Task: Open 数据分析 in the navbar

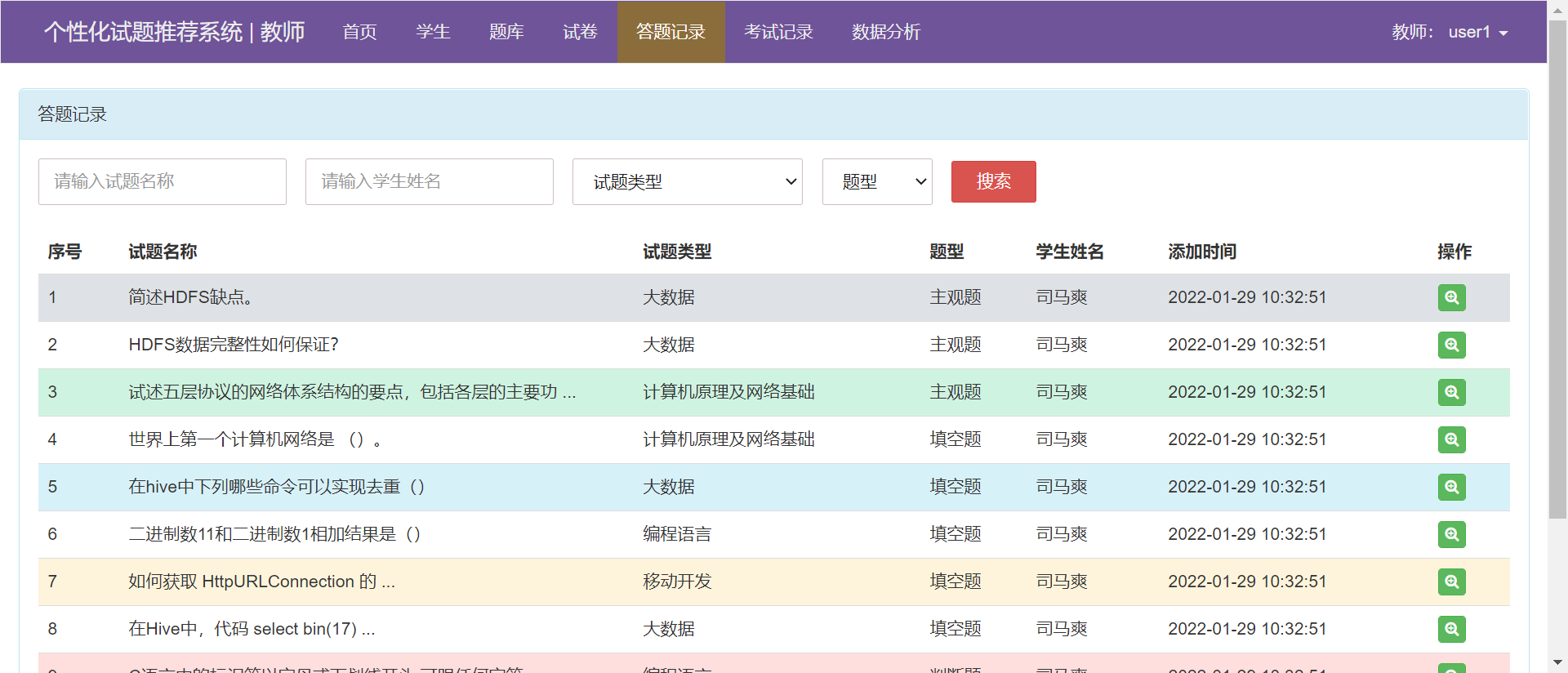Action: pyautogui.click(x=886, y=32)
